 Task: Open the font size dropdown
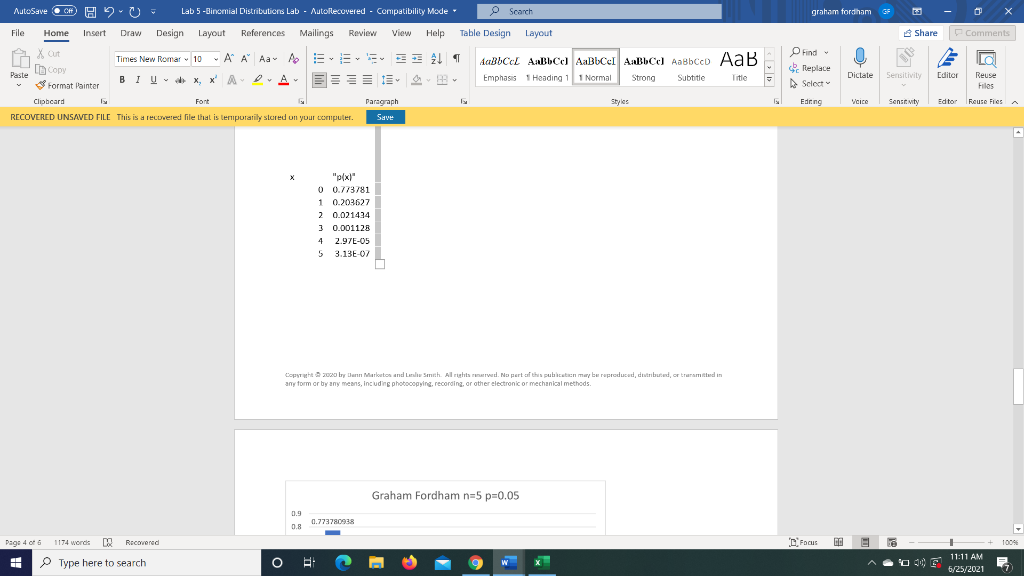coord(217,59)
